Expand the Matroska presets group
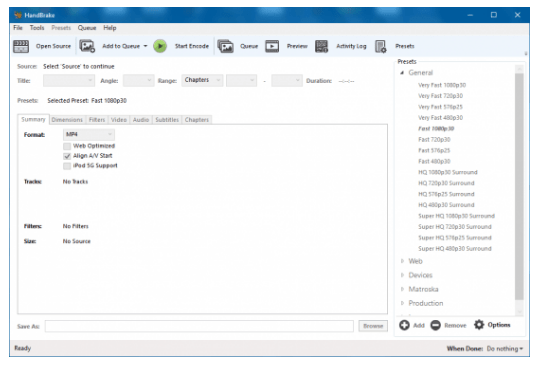The height and width of the screenshot is (365, 538). click(x=402, y=289)
